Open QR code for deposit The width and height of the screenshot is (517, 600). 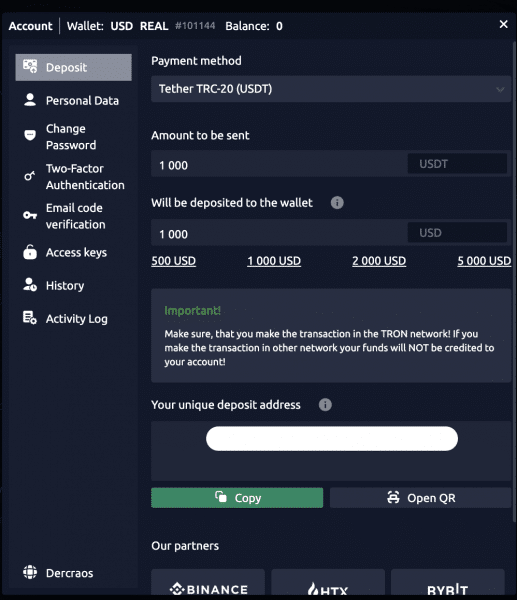coord(421,498)
